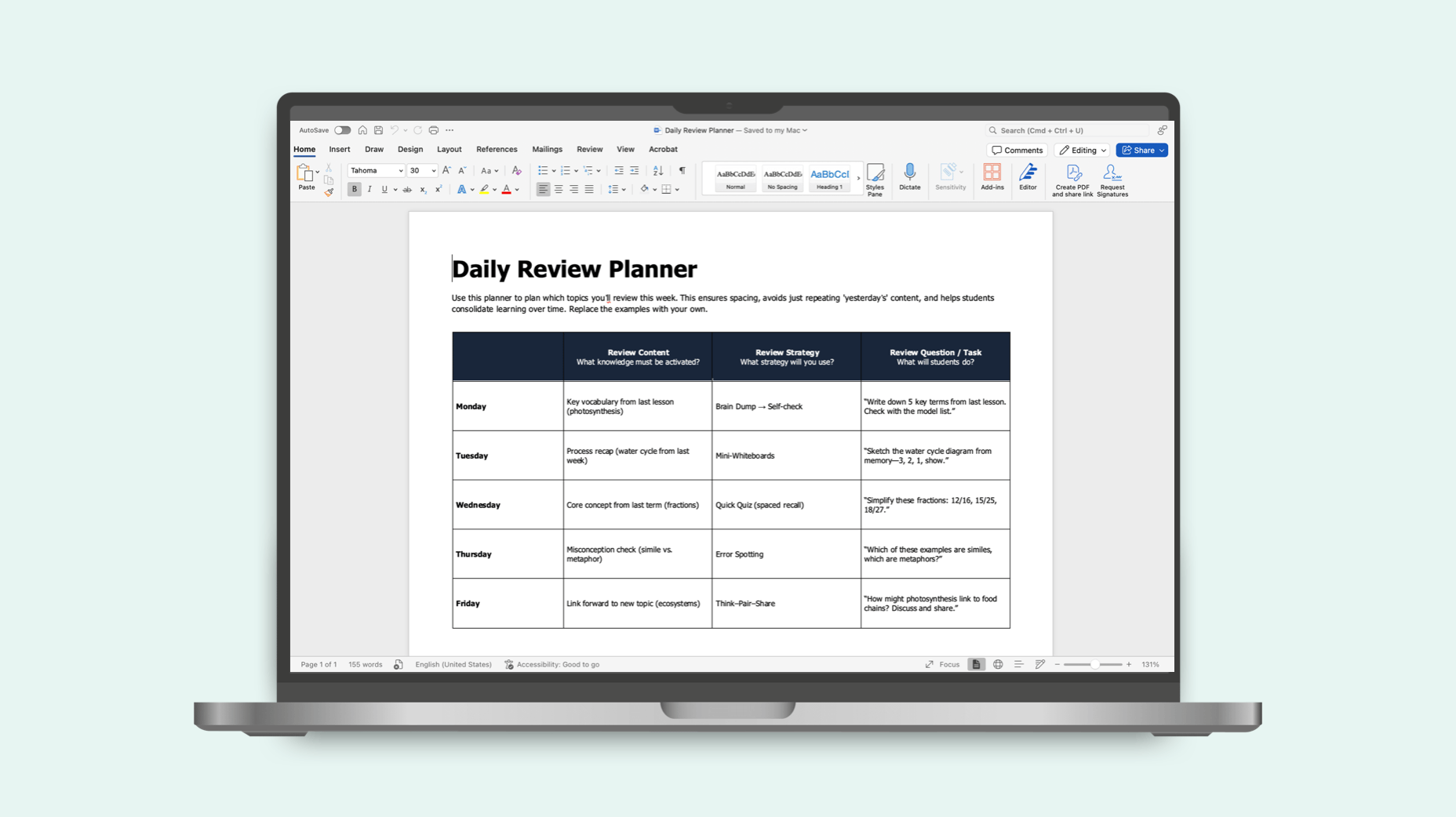
Task: Sort the selected text A to Z
Action: coord(658,170)
